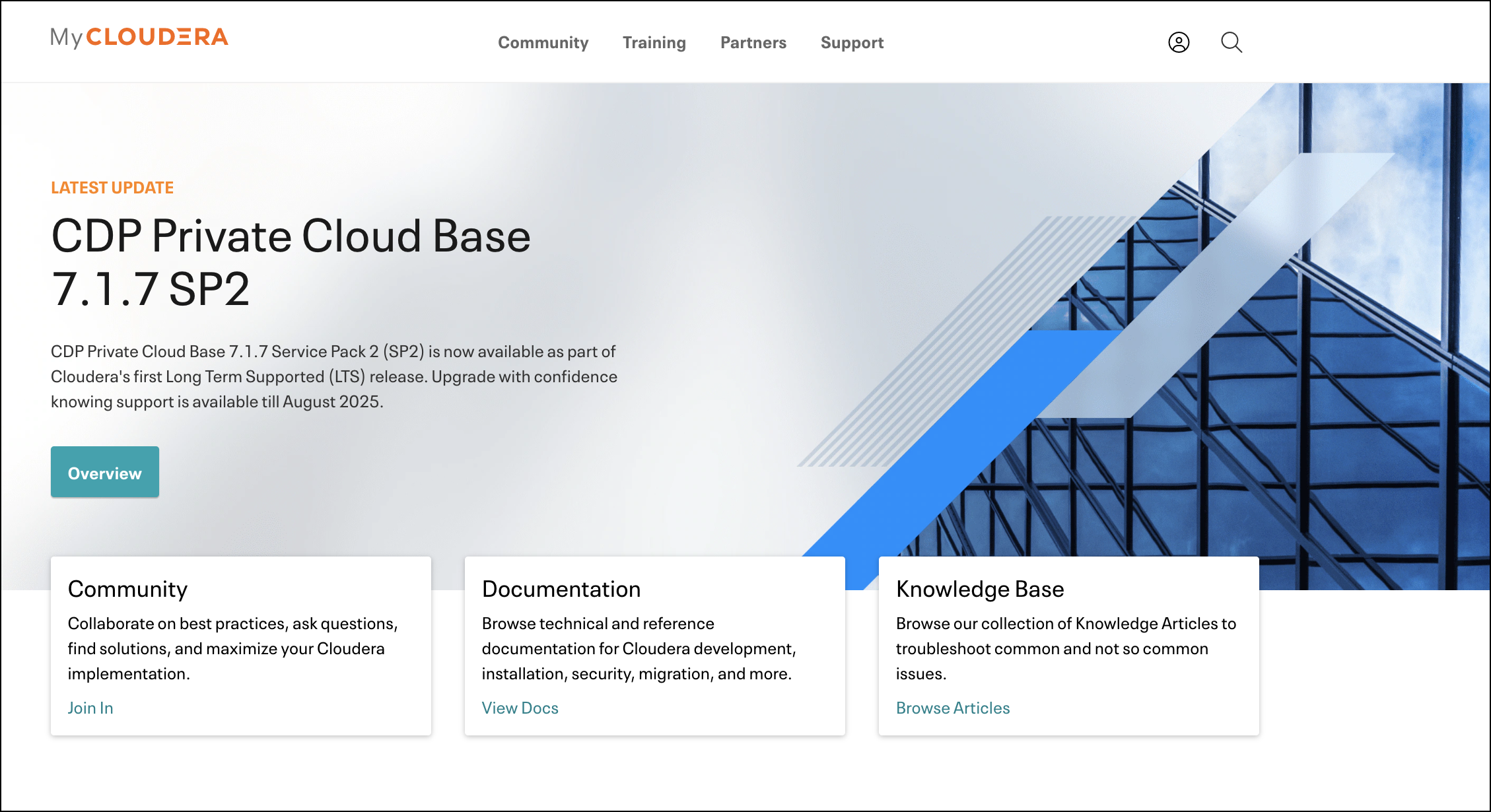Follow the Join In link
The height and width of the screenshot is (812, 1491).
(90, 708)
